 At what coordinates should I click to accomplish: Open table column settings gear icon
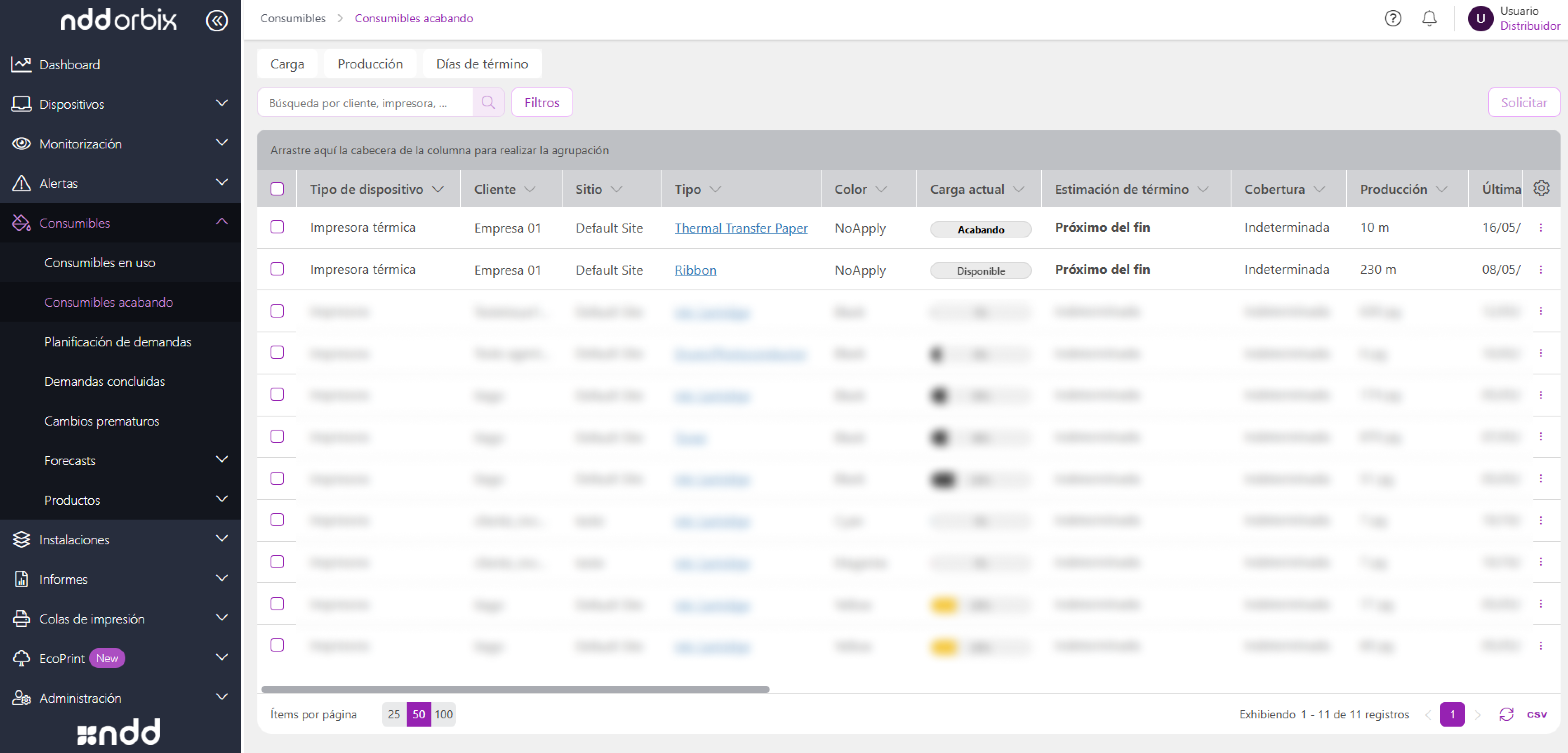pyautogui.click(x=1541, y=189)
